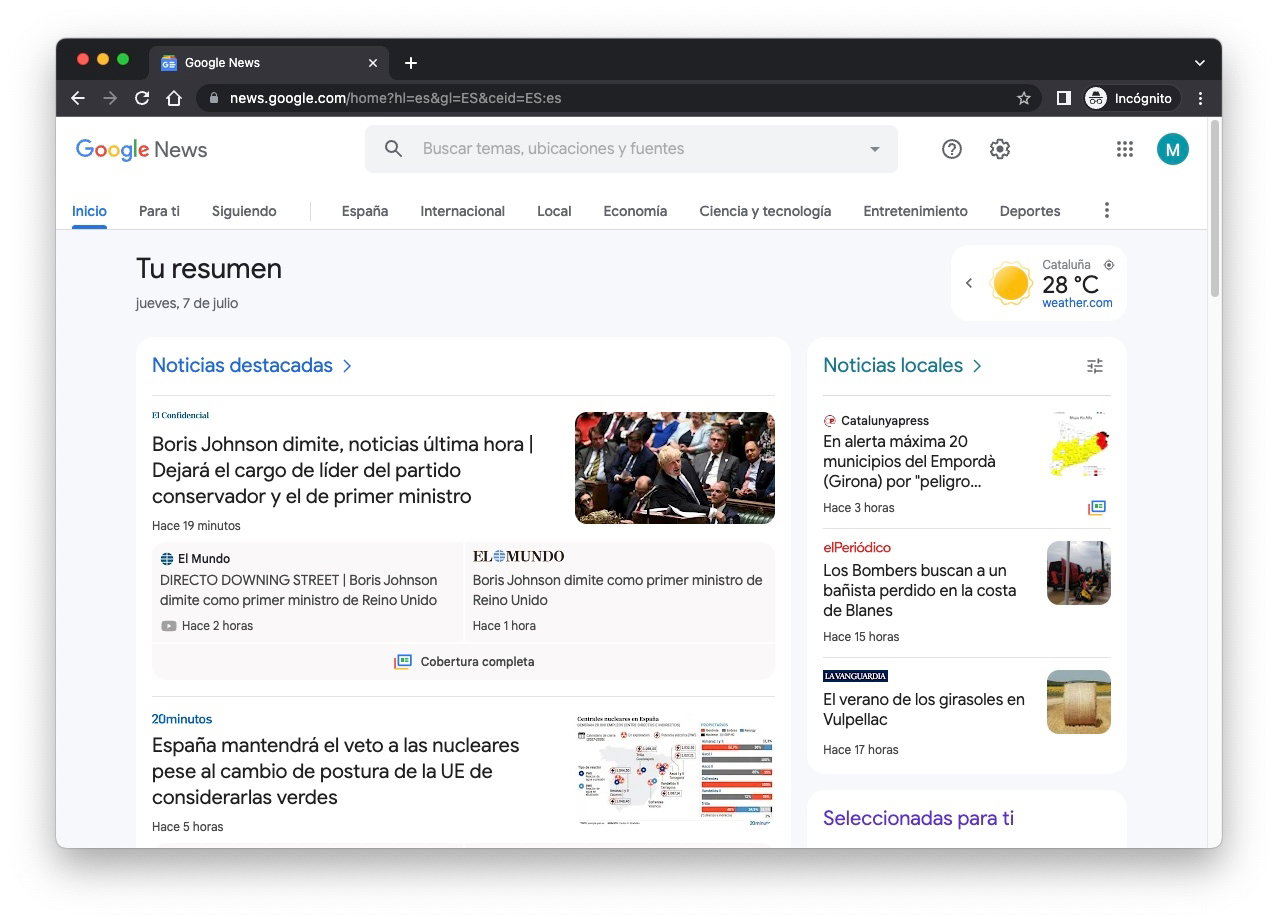Customize local news via the tune icon

point(1095,365)
